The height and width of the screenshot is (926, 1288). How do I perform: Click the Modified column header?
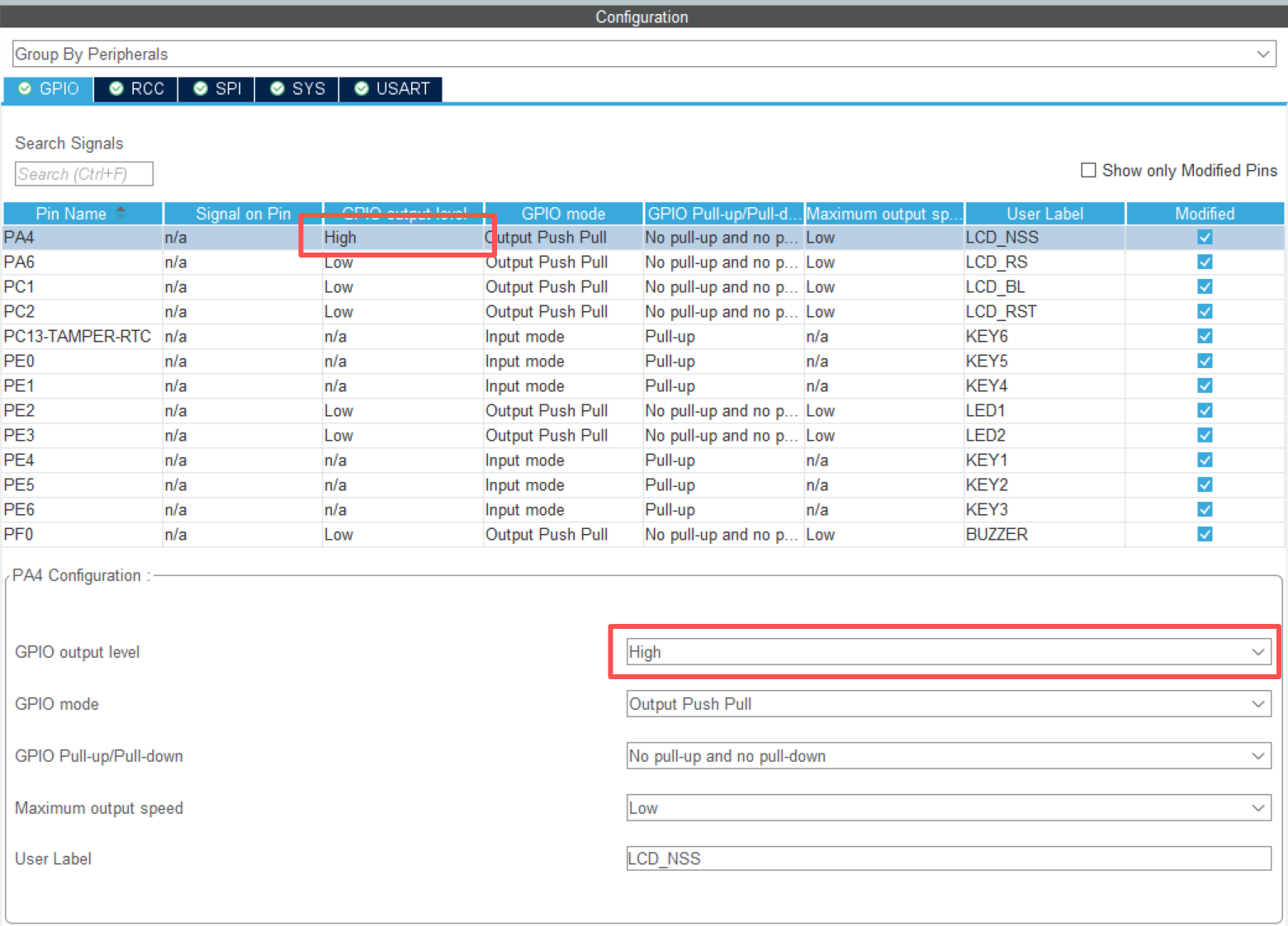(x=1205, y=214)
